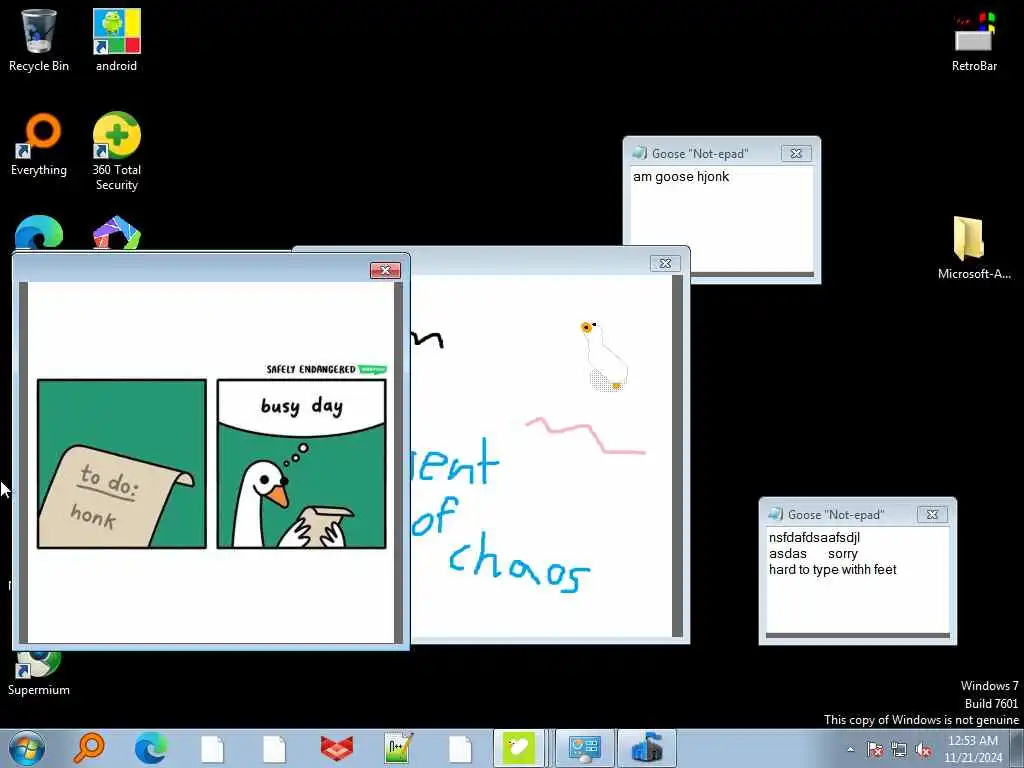
Task: Launch Everything search from the taskbar
Action: click(89, 748)
